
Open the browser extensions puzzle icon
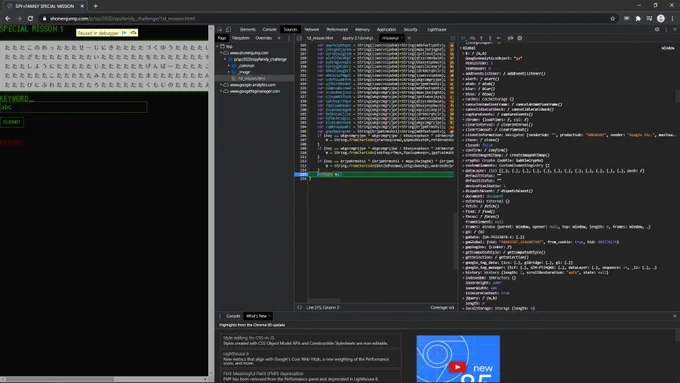pos(638,19)
